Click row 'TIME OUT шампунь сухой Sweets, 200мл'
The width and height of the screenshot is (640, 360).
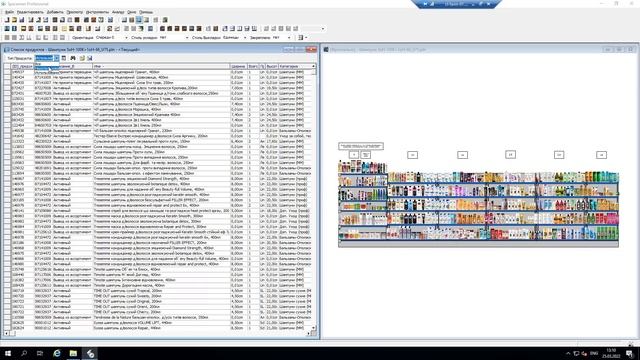[x=161, y=296]
